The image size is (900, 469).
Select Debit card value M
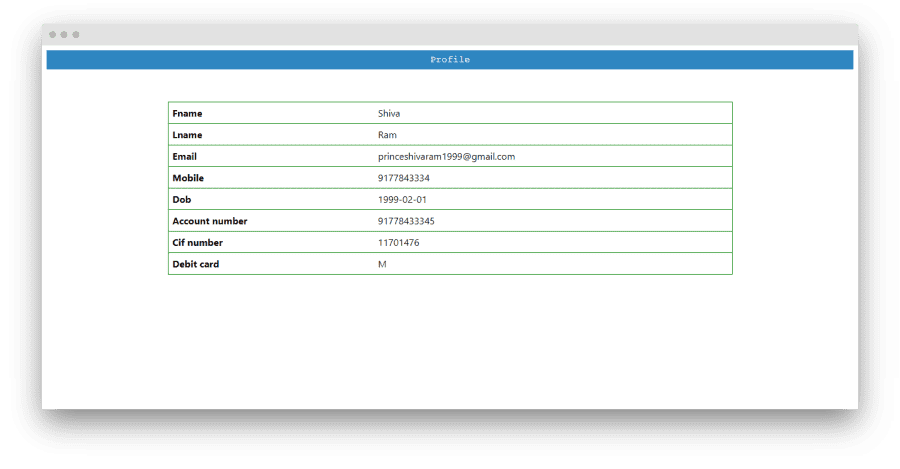(382, 264)
